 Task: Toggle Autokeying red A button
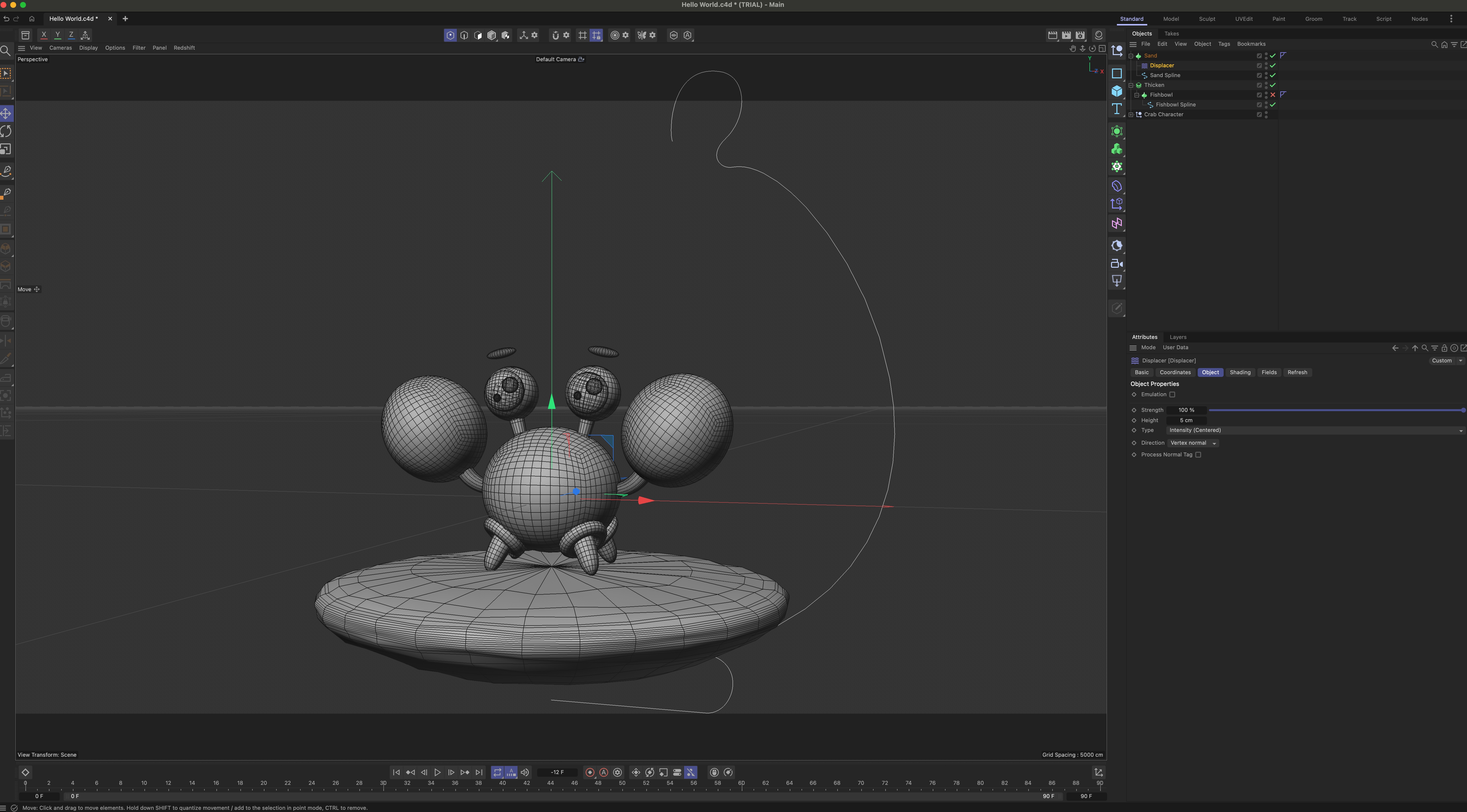(x=604, y=773)
